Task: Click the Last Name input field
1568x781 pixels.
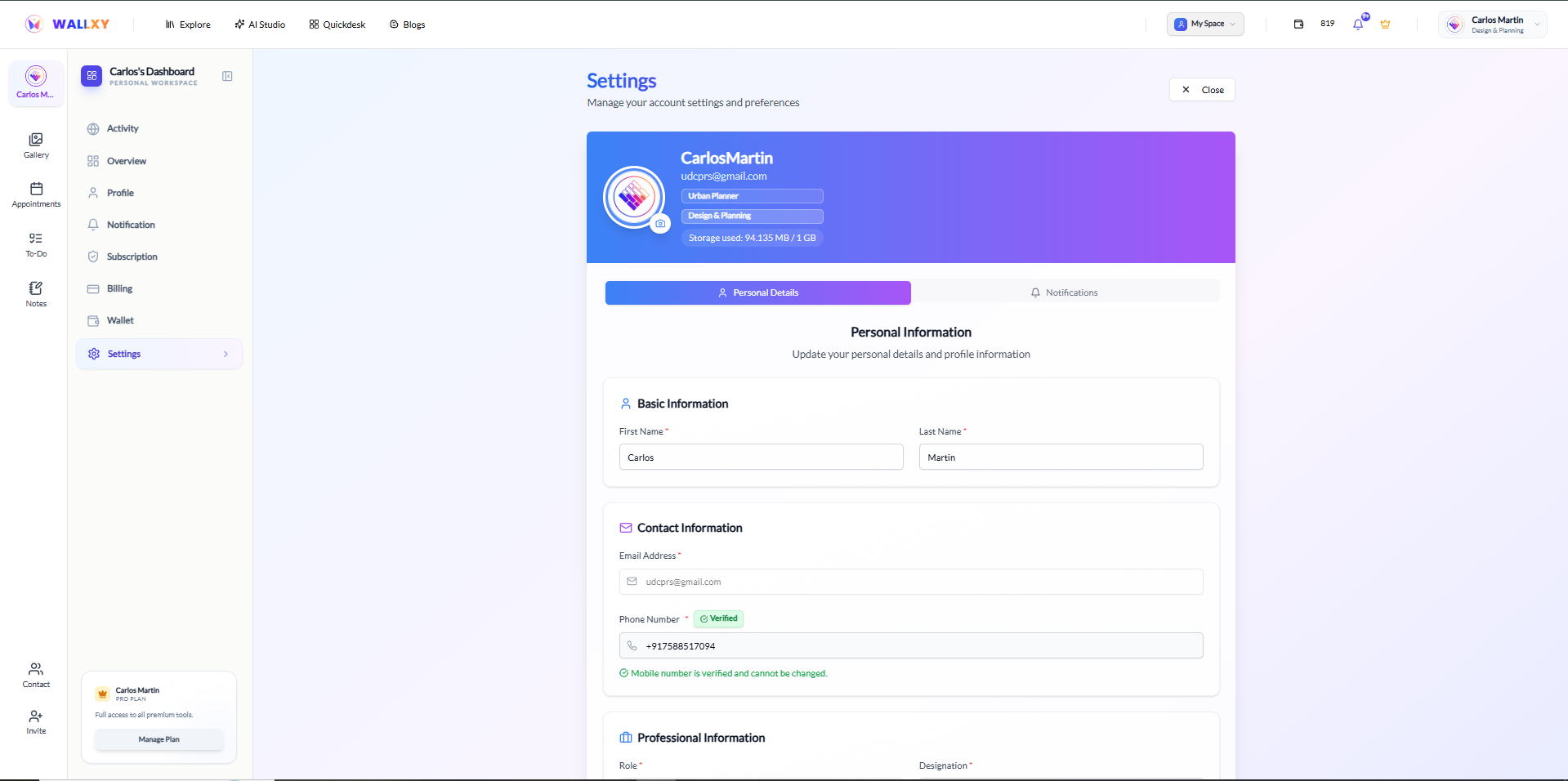Action: (x=1061, y=457)
